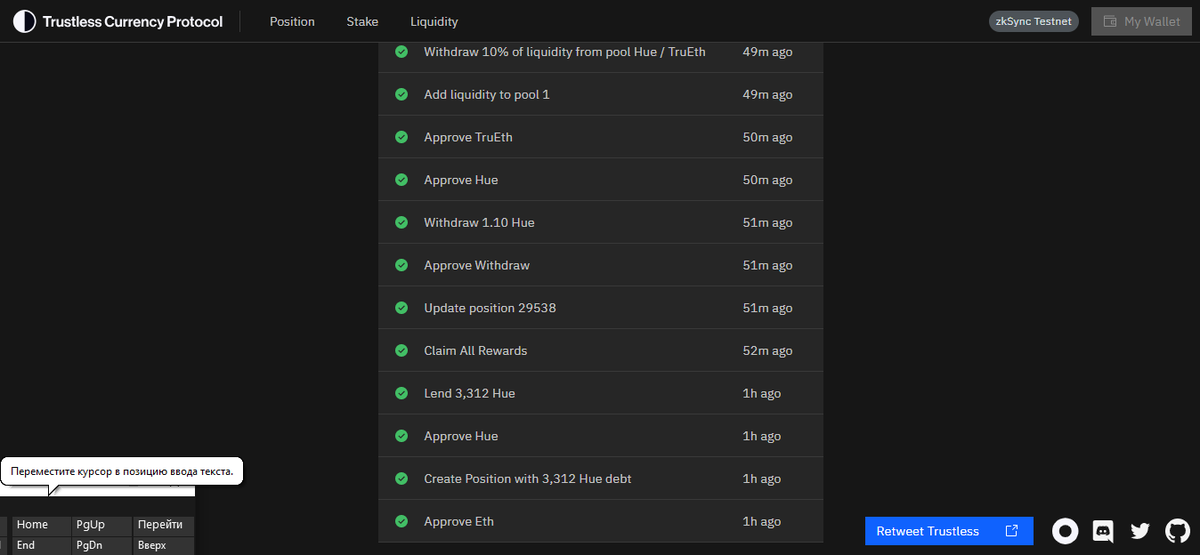Click the external link icon on Retweet Trustless
The width and height of the screenshot is (1200, 555).
pyautogui.click(x=1011, y=531)
